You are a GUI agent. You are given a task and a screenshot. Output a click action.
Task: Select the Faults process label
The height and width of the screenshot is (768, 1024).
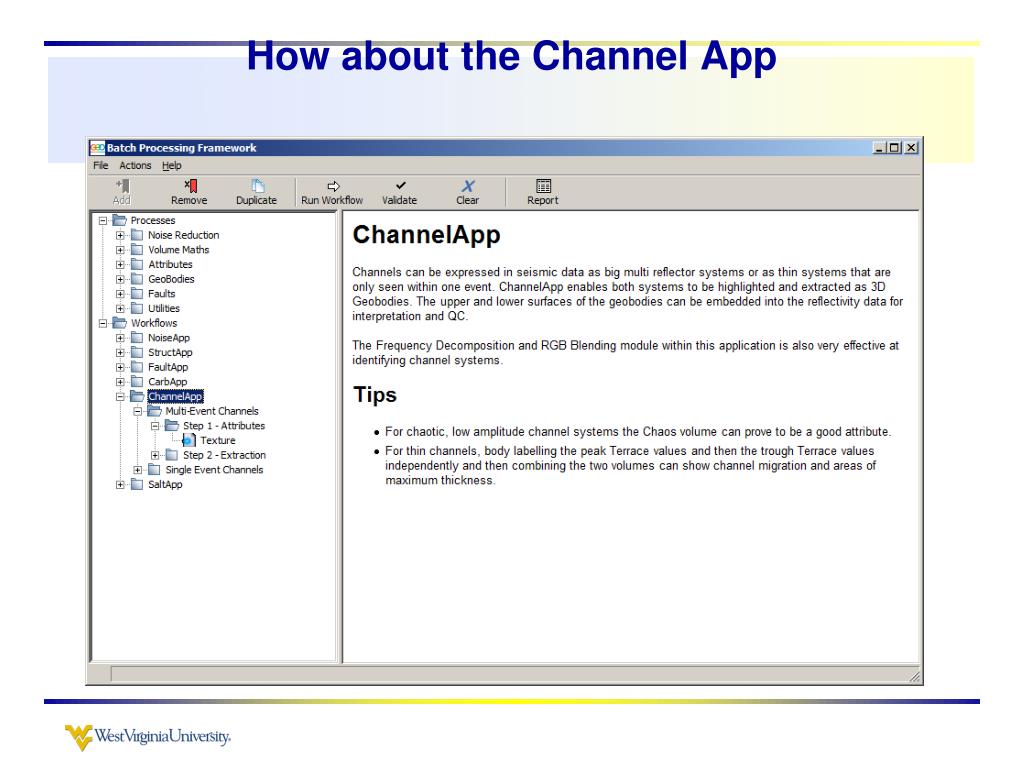click(x=161, y=294)
